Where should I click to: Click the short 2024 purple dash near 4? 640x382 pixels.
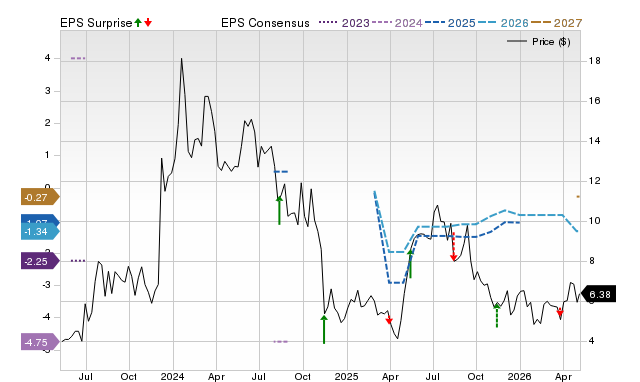[78, 58]
